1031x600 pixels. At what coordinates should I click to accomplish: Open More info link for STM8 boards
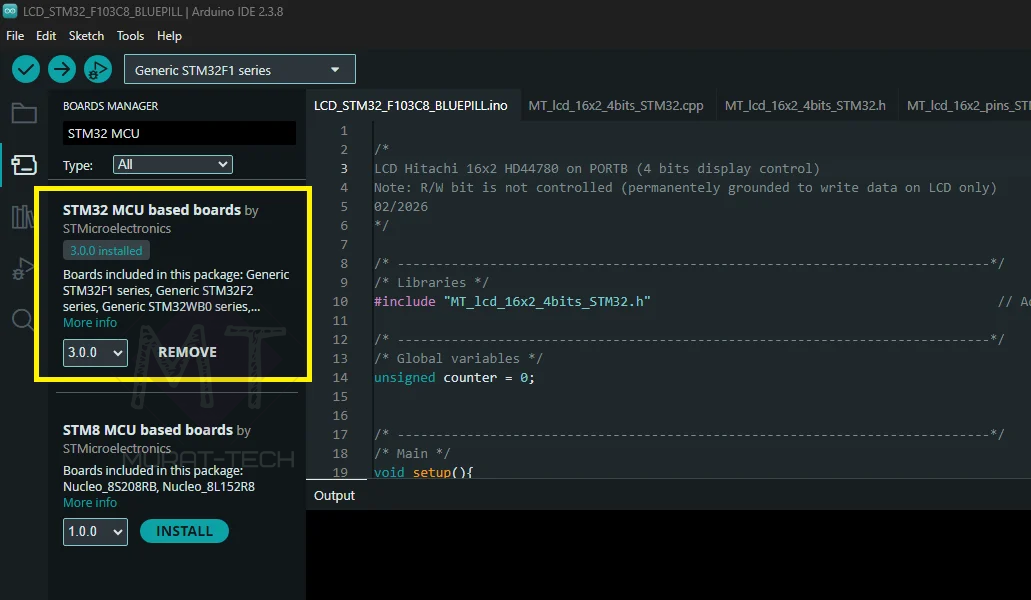90,503
